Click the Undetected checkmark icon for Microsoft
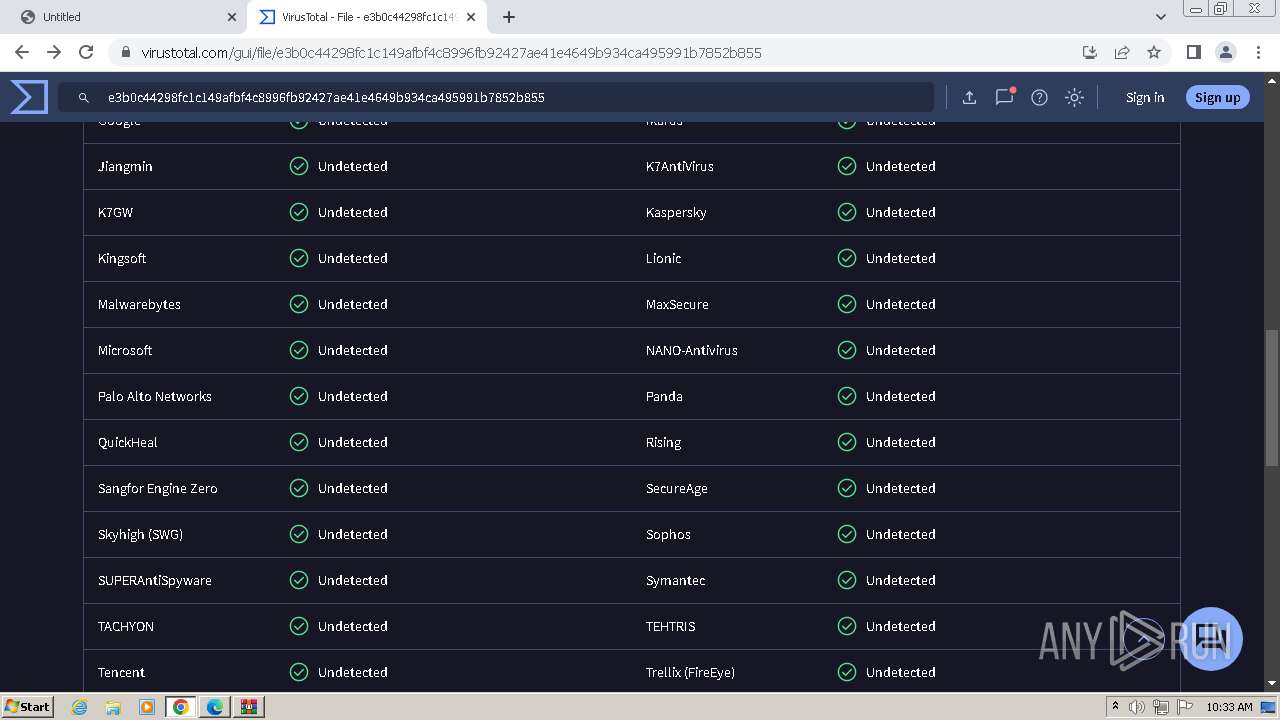Image resolution: width=1280 pixels, height=720 pixels. point(299,350)
